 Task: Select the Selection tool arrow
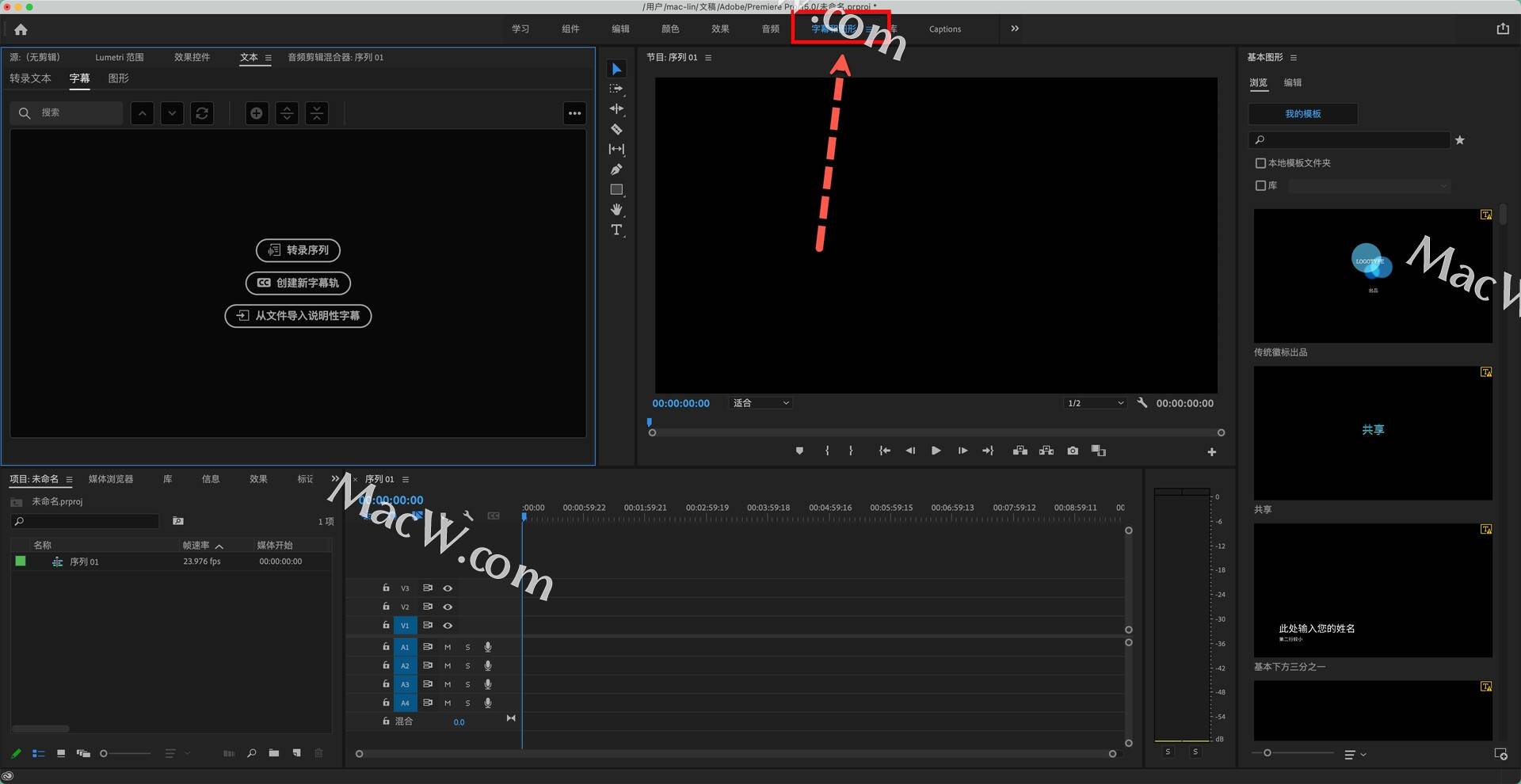pos(616,69)
